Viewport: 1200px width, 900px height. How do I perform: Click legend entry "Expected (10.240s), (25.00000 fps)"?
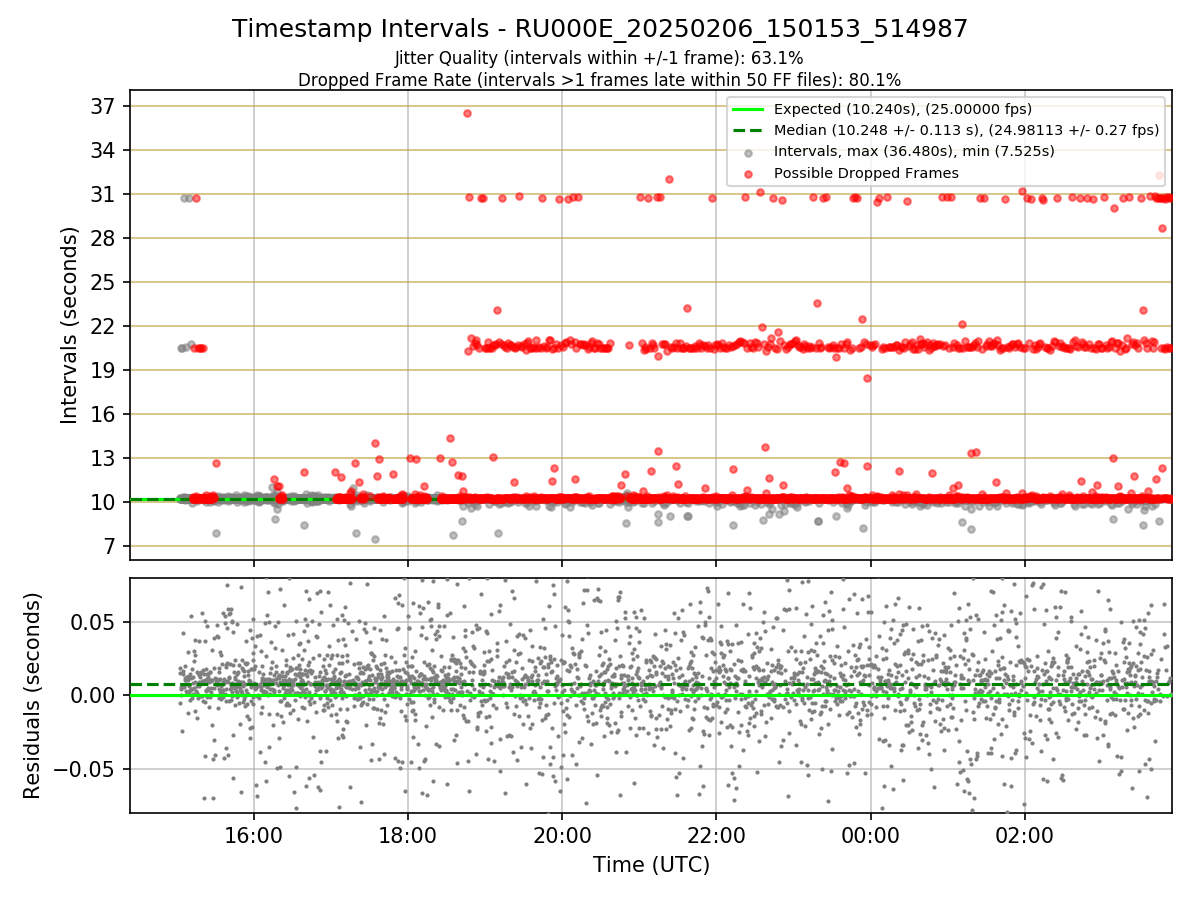[903, 109]
